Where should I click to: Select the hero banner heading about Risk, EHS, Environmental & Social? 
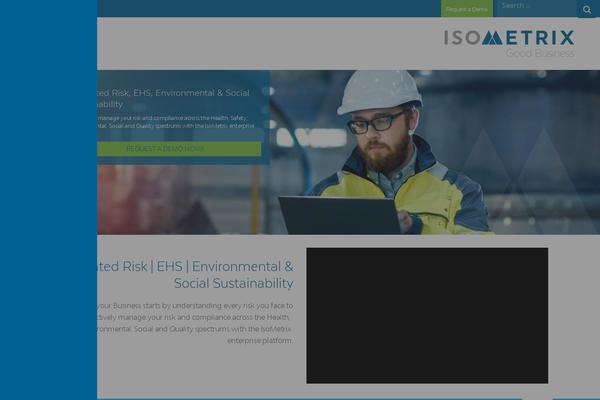pos(173,98)
